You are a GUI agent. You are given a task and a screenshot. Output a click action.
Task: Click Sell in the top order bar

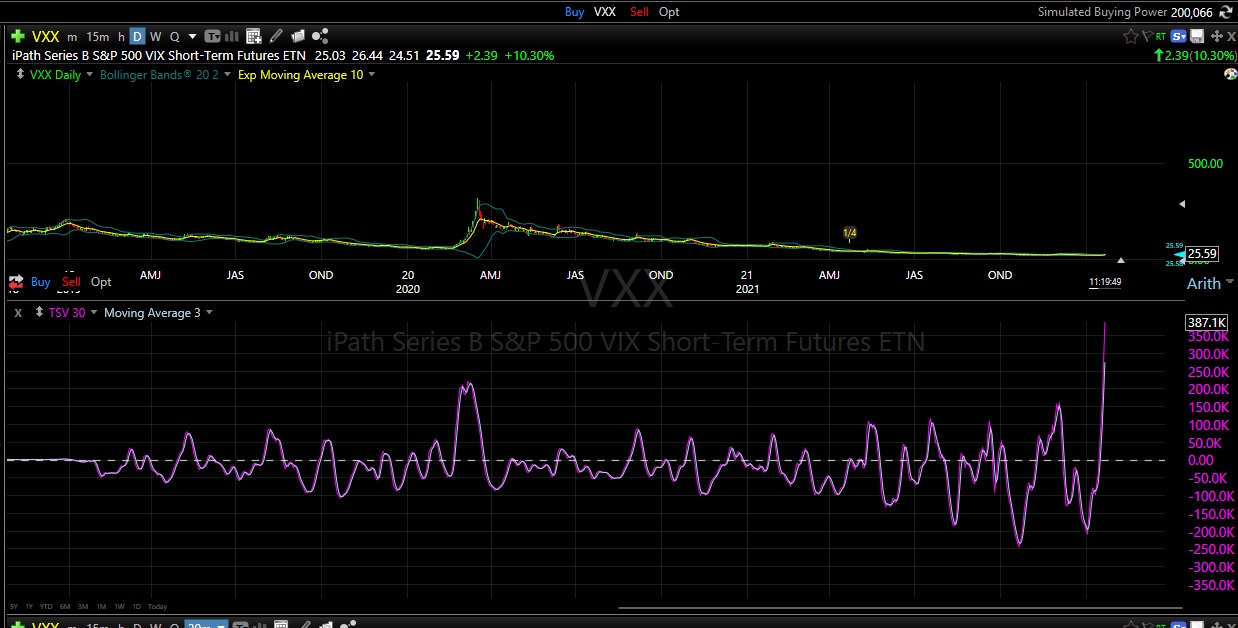click(x=639, y=12)
